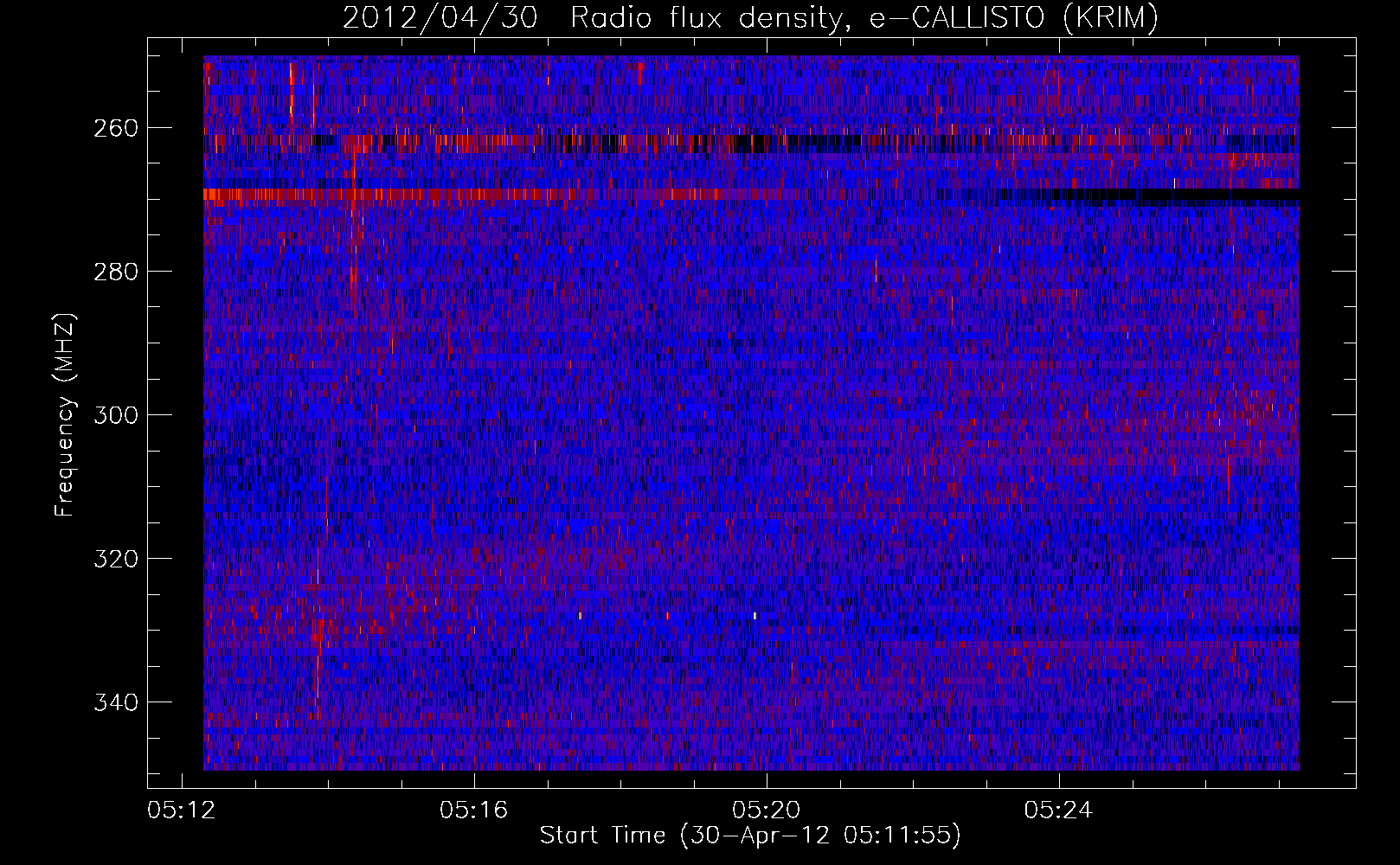This screenshot has width=1400, height=865.
Task: Click the 320 frequency axis label
Action: click(115, 559)
